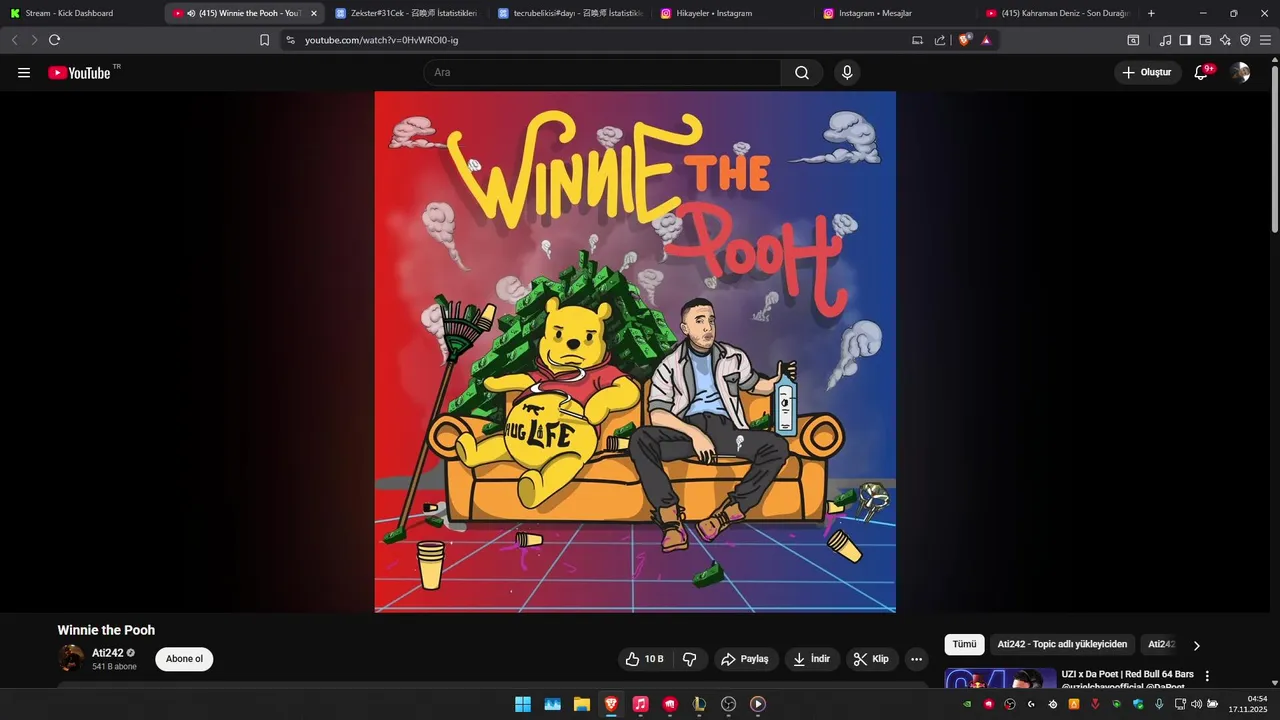The width and height of the screenshot is (1280, 720).
Task: Subscribe with the Abone ol button
Action: click(x=184, y=659)
